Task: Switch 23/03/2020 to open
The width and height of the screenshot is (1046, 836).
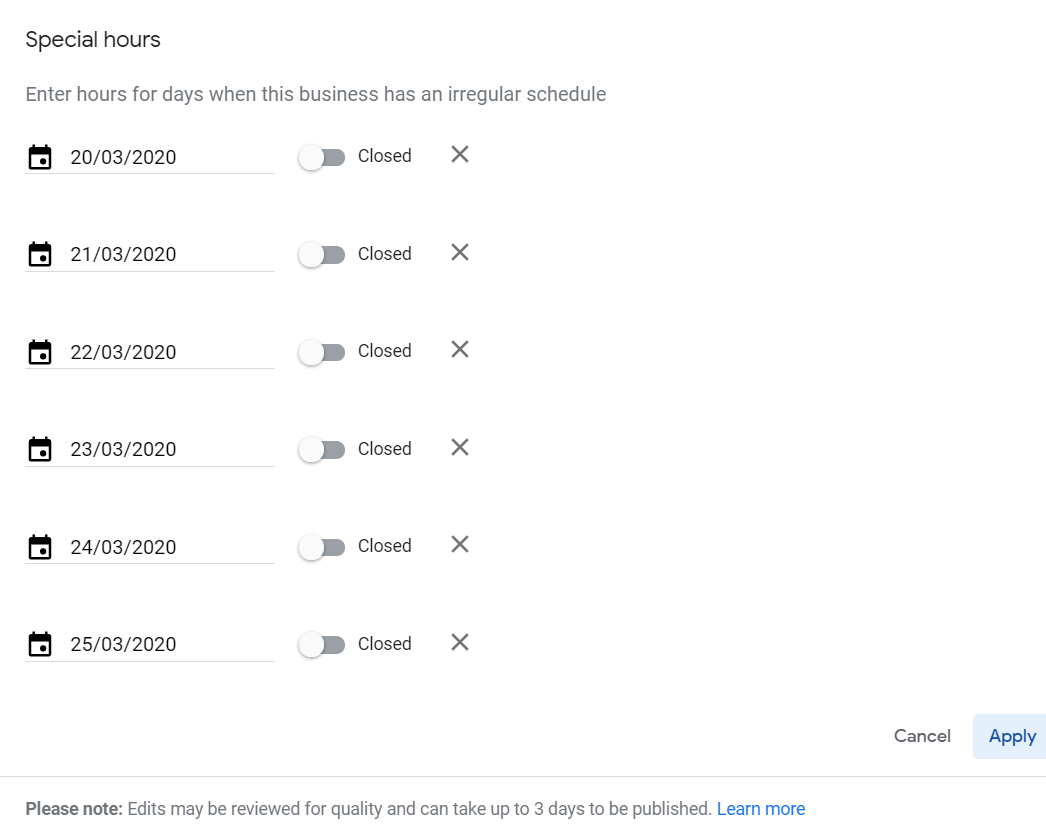Action: pyautogui.click(x=322, y=450)
